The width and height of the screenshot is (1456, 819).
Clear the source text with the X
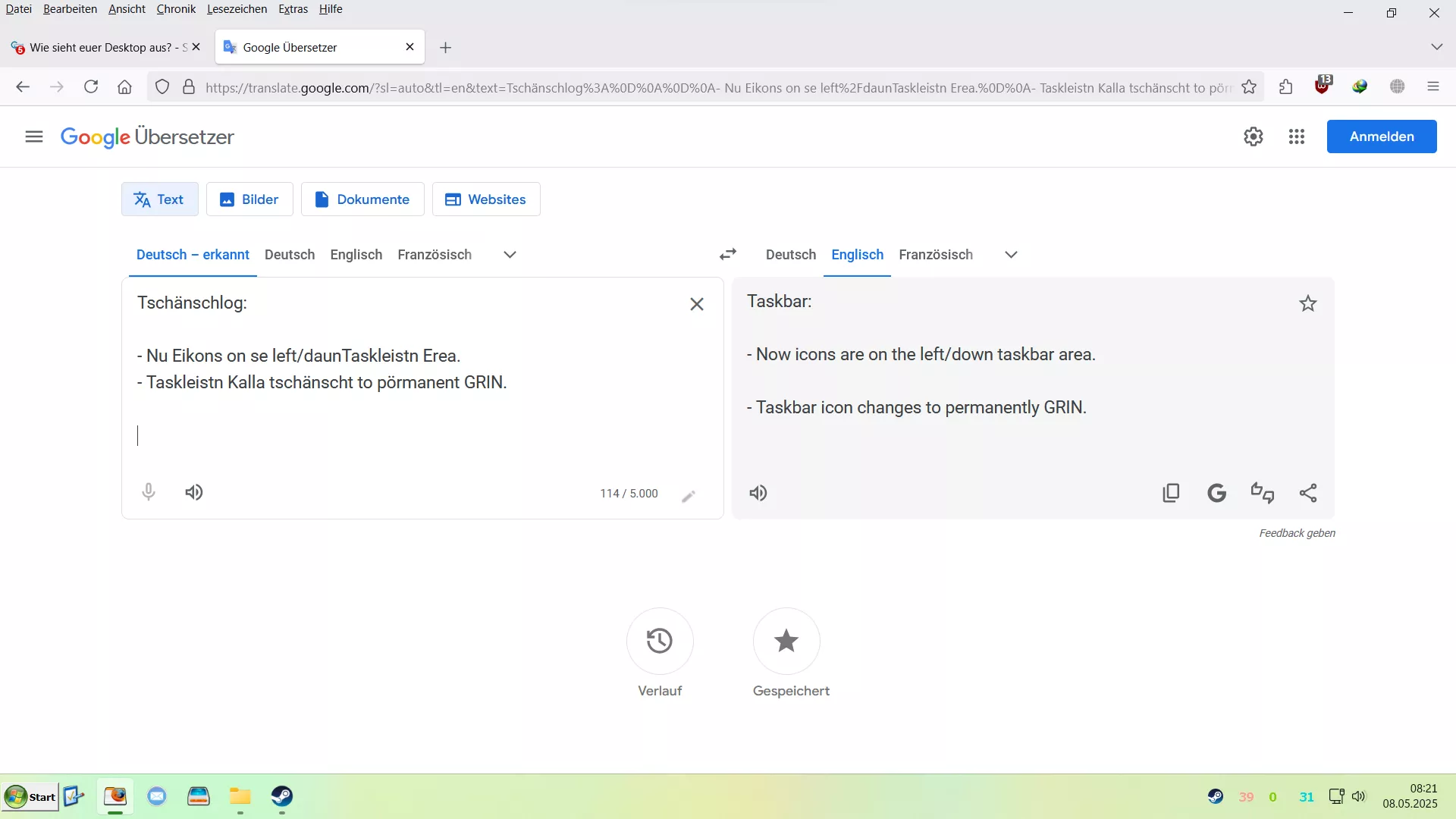click(x=697, y=304)
